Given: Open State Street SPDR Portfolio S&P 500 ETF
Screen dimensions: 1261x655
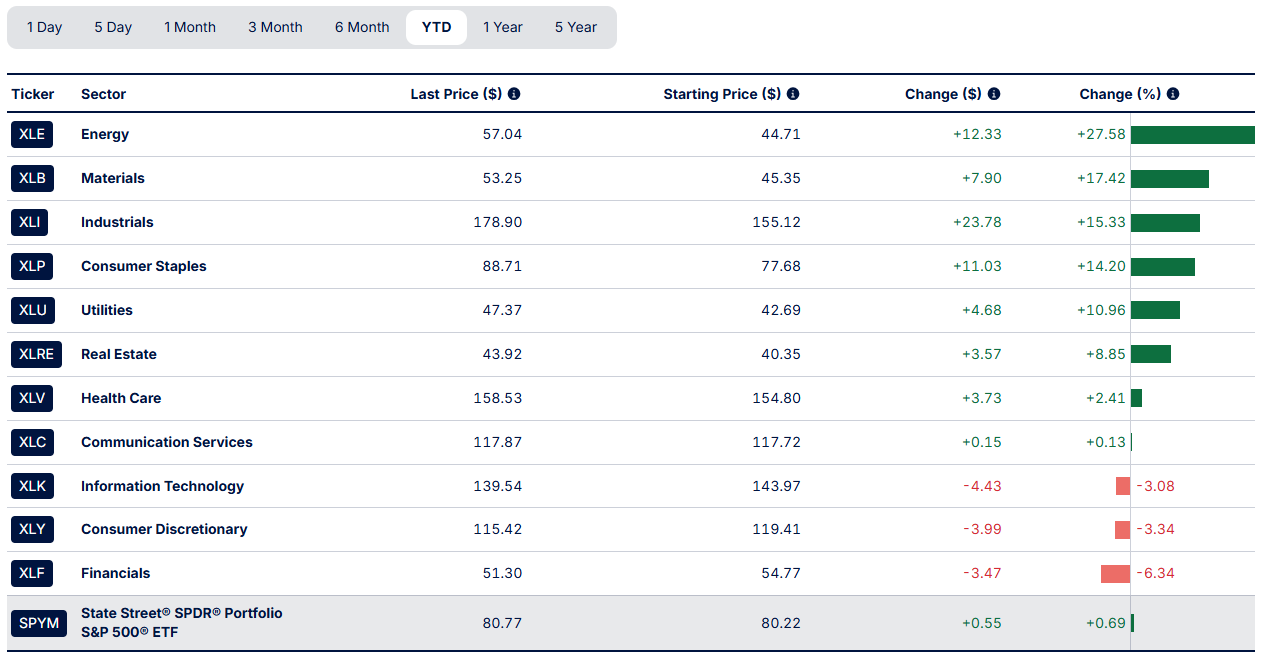Looking at the screenshot, I should pyautogui.click(x=182, y=622).
